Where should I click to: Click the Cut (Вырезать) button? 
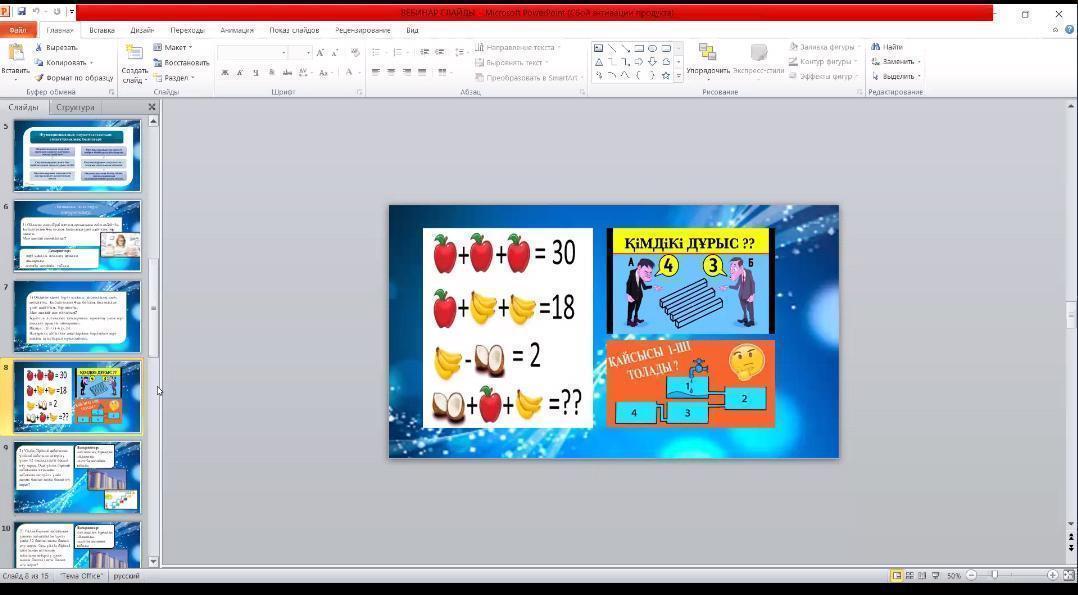pyautogui.click(x=60, y=47)
